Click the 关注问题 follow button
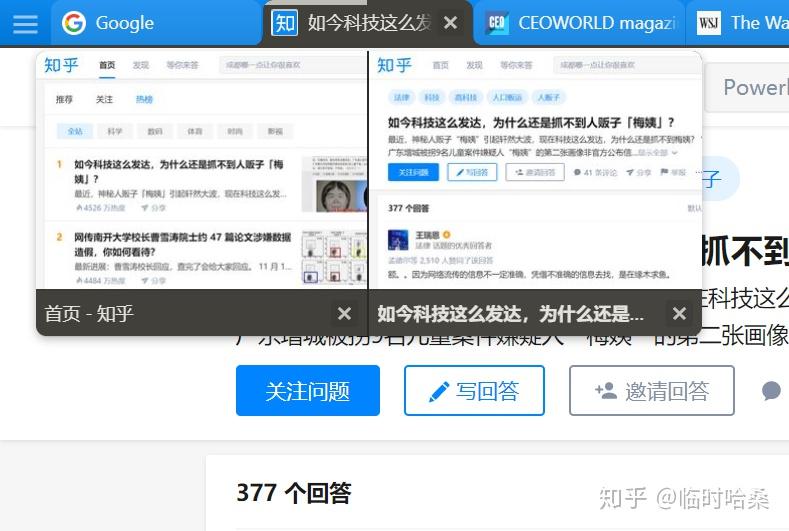 coord(307,391)
